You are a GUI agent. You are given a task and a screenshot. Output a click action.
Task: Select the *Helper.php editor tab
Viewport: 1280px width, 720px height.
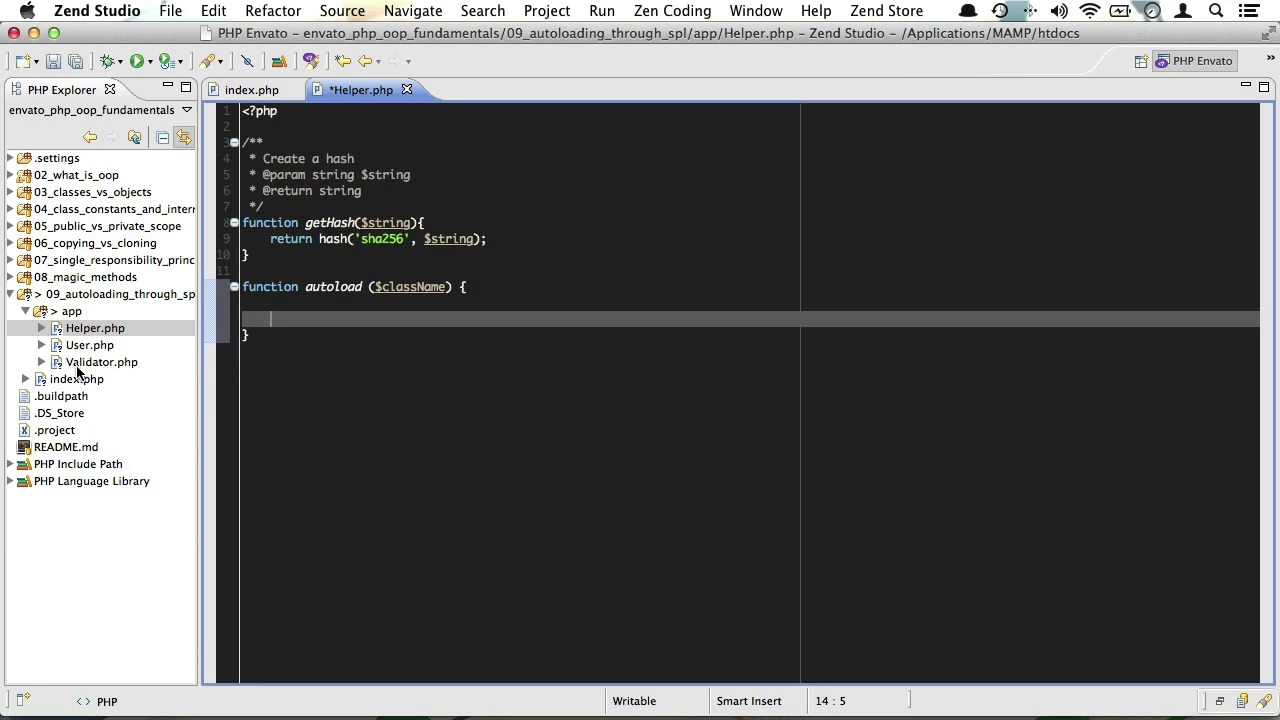coord(360,90)
